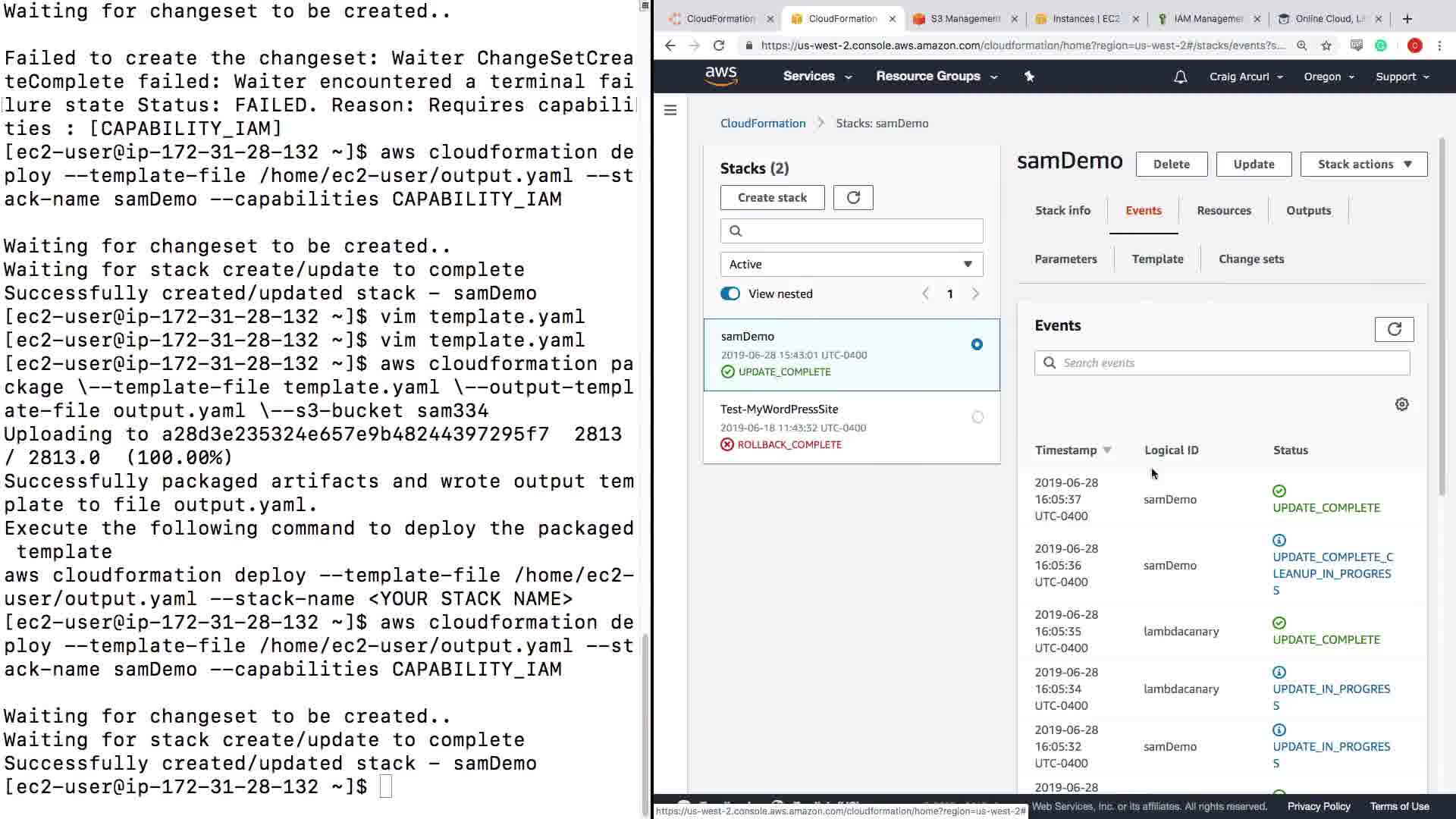Open the hamburger side navigation menu
The image size is (1456, 819).
[x=670, y=111]
